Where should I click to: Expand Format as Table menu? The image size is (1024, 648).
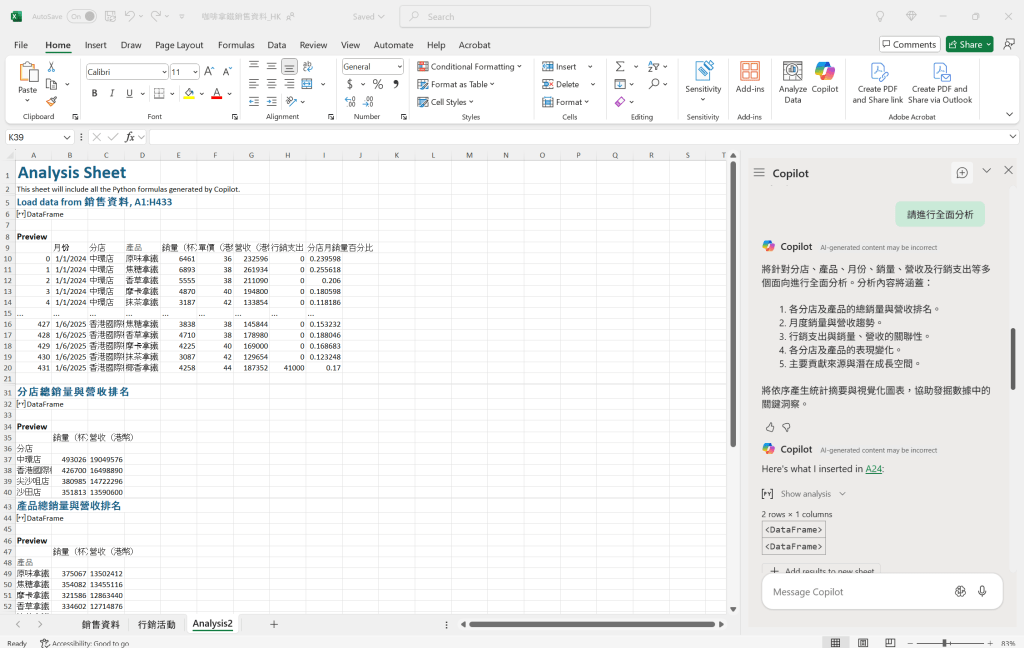(x=456, y=84)
